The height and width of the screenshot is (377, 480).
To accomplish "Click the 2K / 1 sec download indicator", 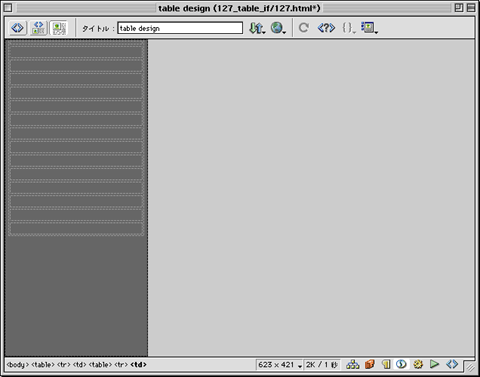I will (322, 365).
